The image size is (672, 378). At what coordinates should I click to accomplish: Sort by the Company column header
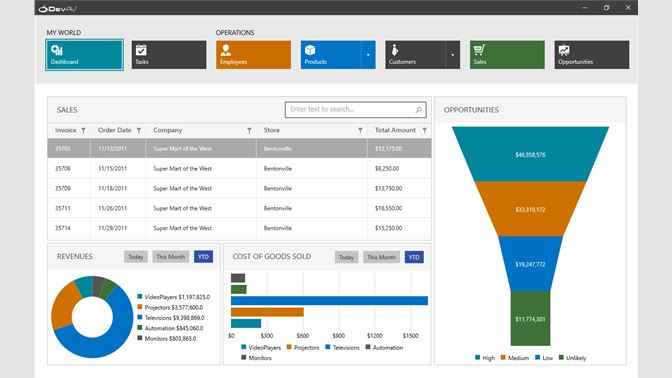(x=168, y=130)
